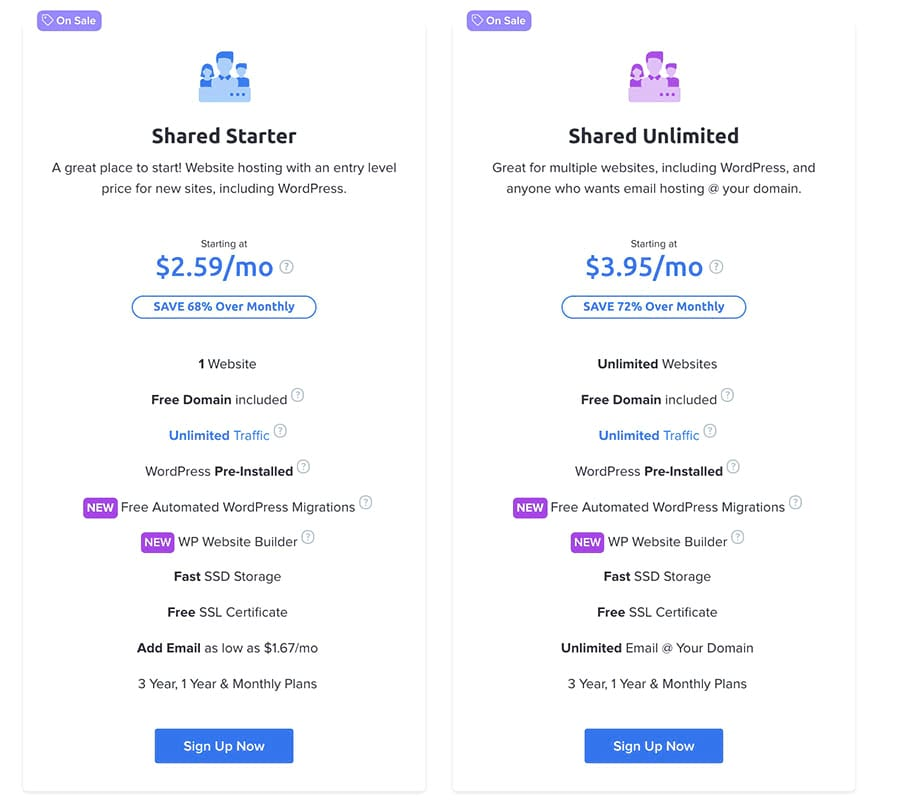Click the On Sale tag on Shared Starter
This screenshot has width=900, height=806.
(x=69, y=21)
